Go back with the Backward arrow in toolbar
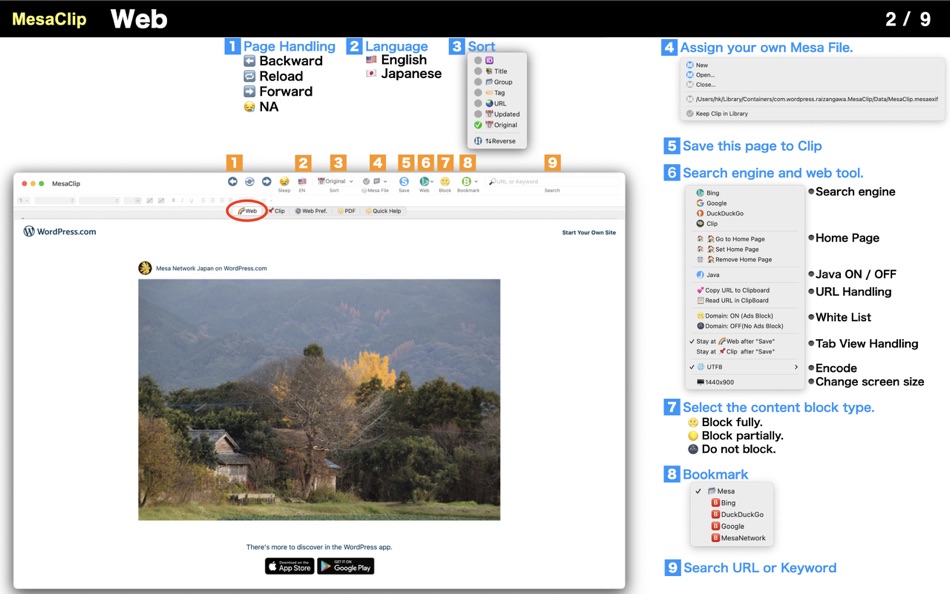Image resolution: width=950 pixels, height=594 pixels. [x=233, y=181]
